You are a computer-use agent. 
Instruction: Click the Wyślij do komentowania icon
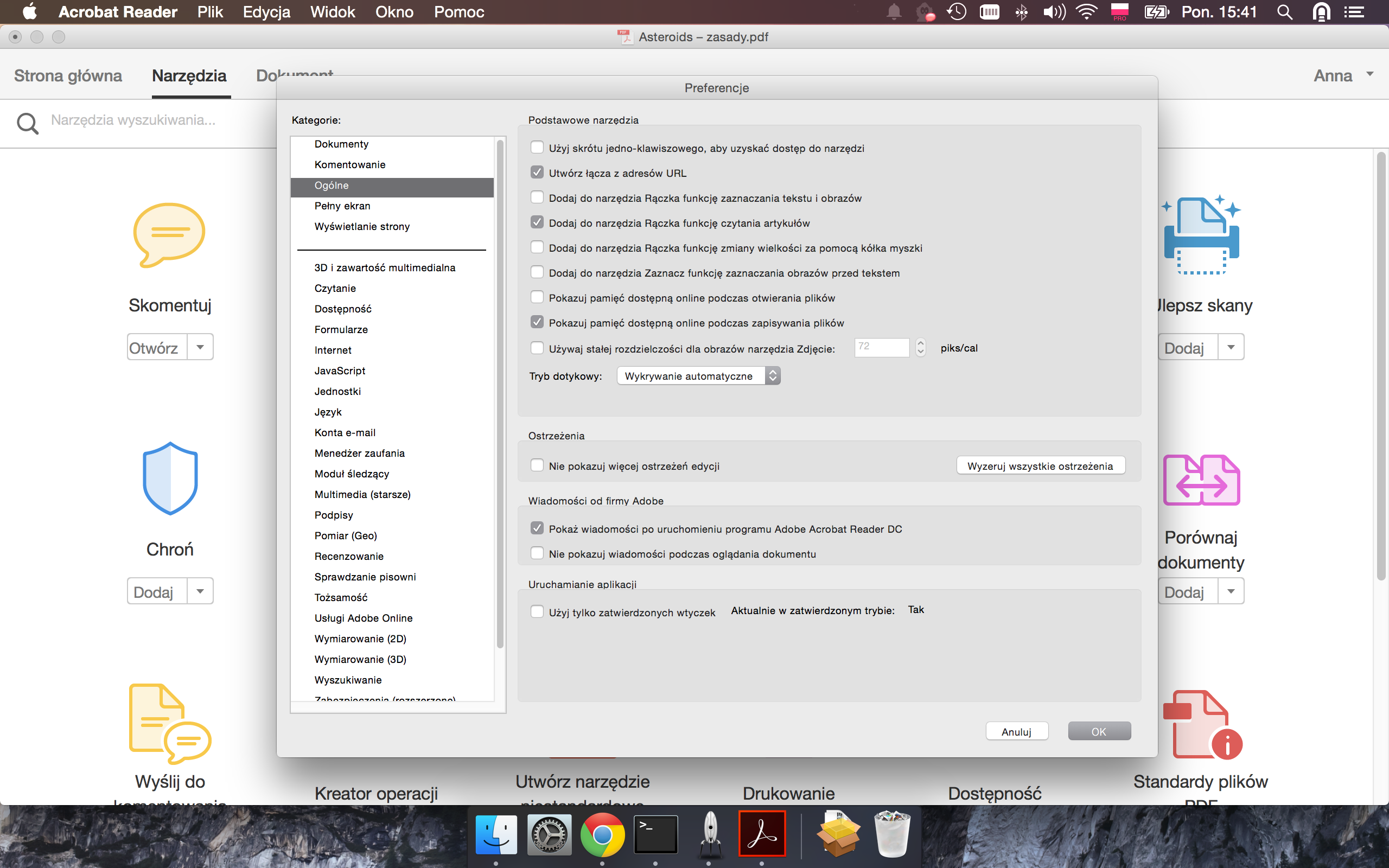[x=170, y=722]
